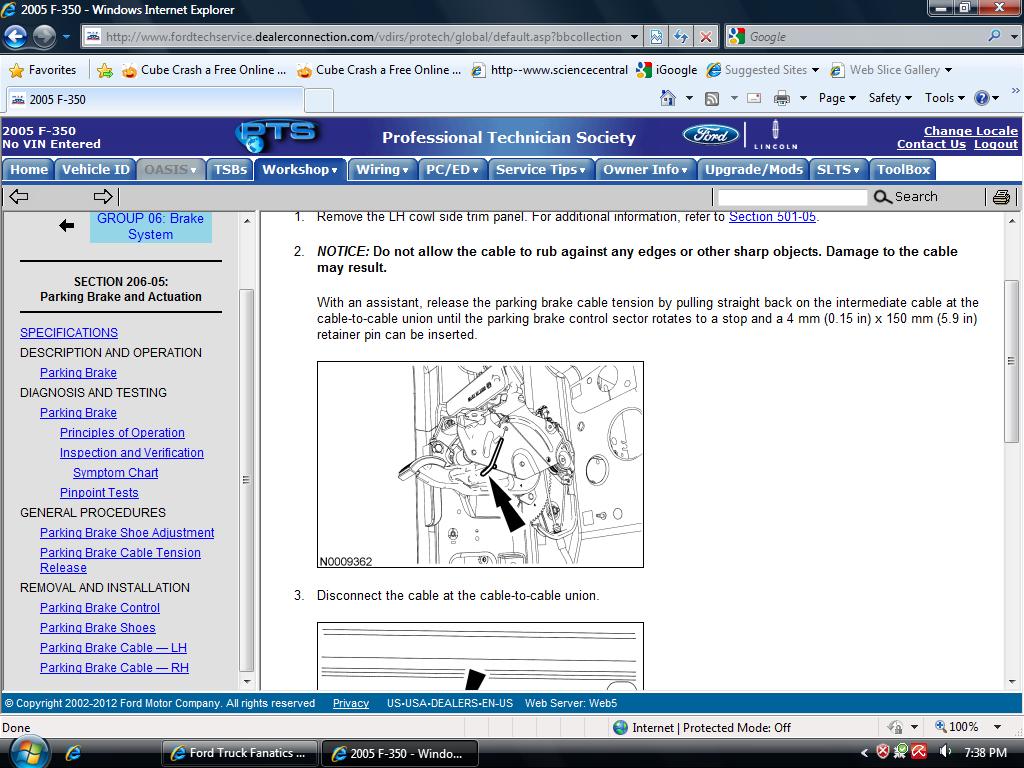Click the Print icon in command bar

tap(781, 98)
